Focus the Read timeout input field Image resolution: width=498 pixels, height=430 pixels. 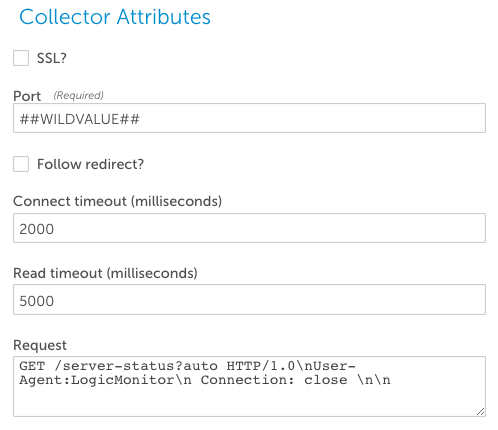249,299
